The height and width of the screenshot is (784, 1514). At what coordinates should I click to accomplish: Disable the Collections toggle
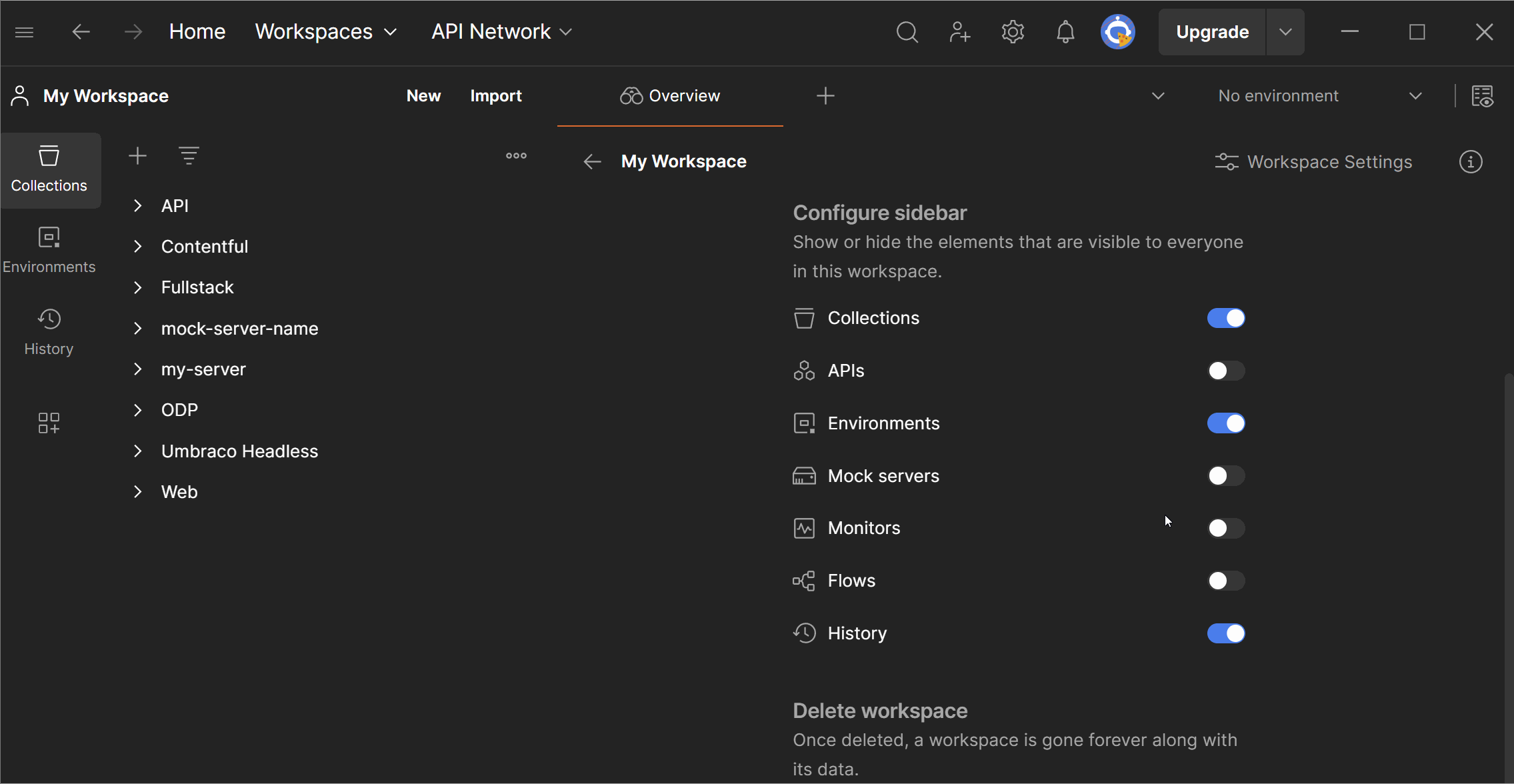click(1226, 318)
